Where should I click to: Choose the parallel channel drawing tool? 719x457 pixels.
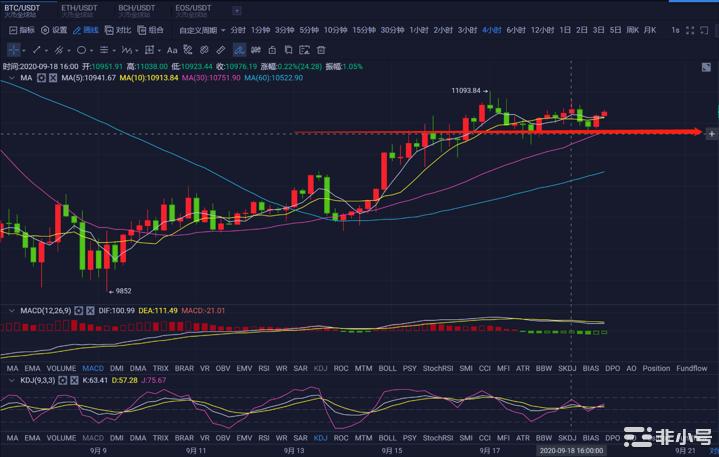59,50
